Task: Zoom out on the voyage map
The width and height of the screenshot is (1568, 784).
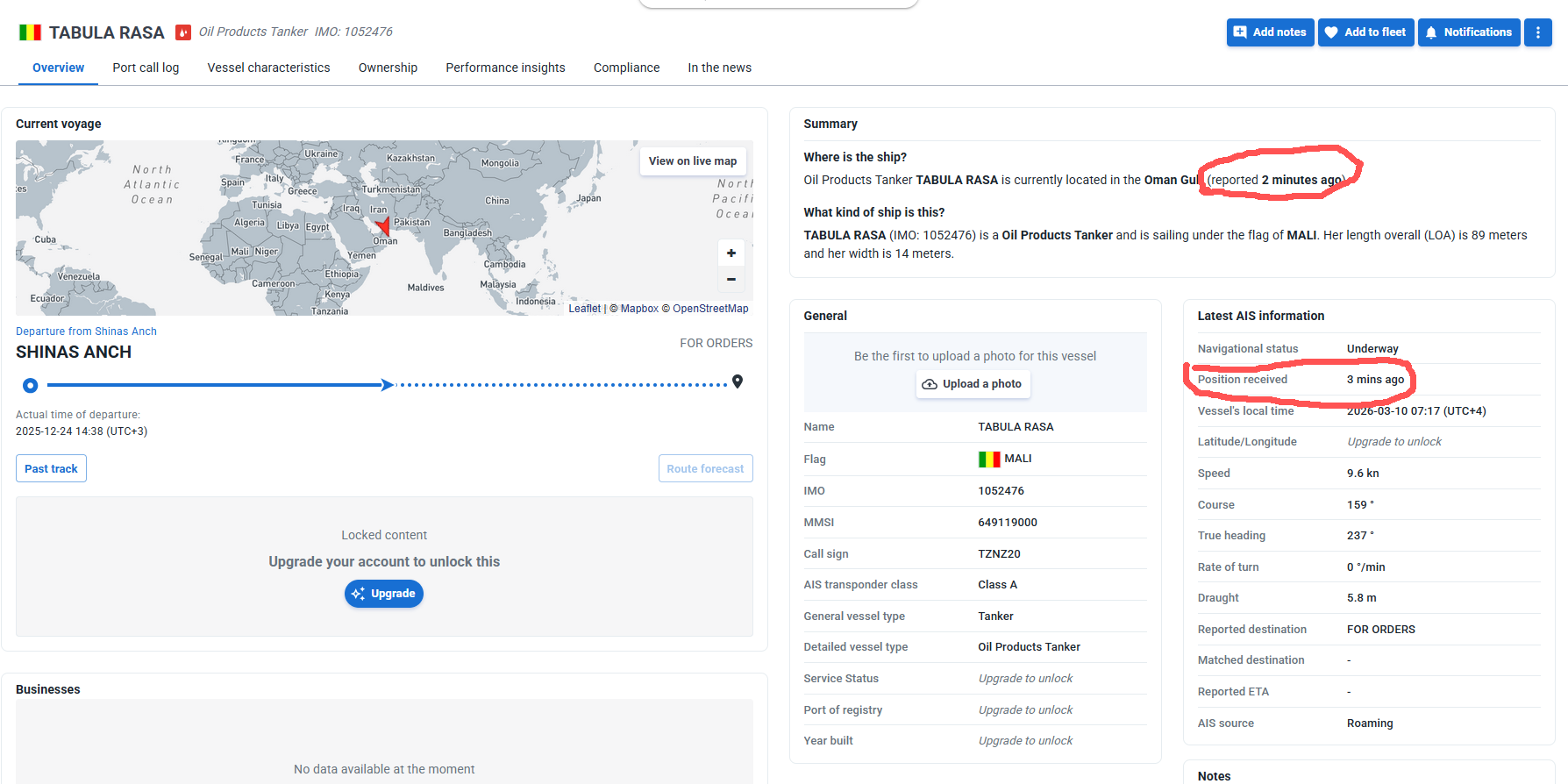Action: tap(731, 279)
